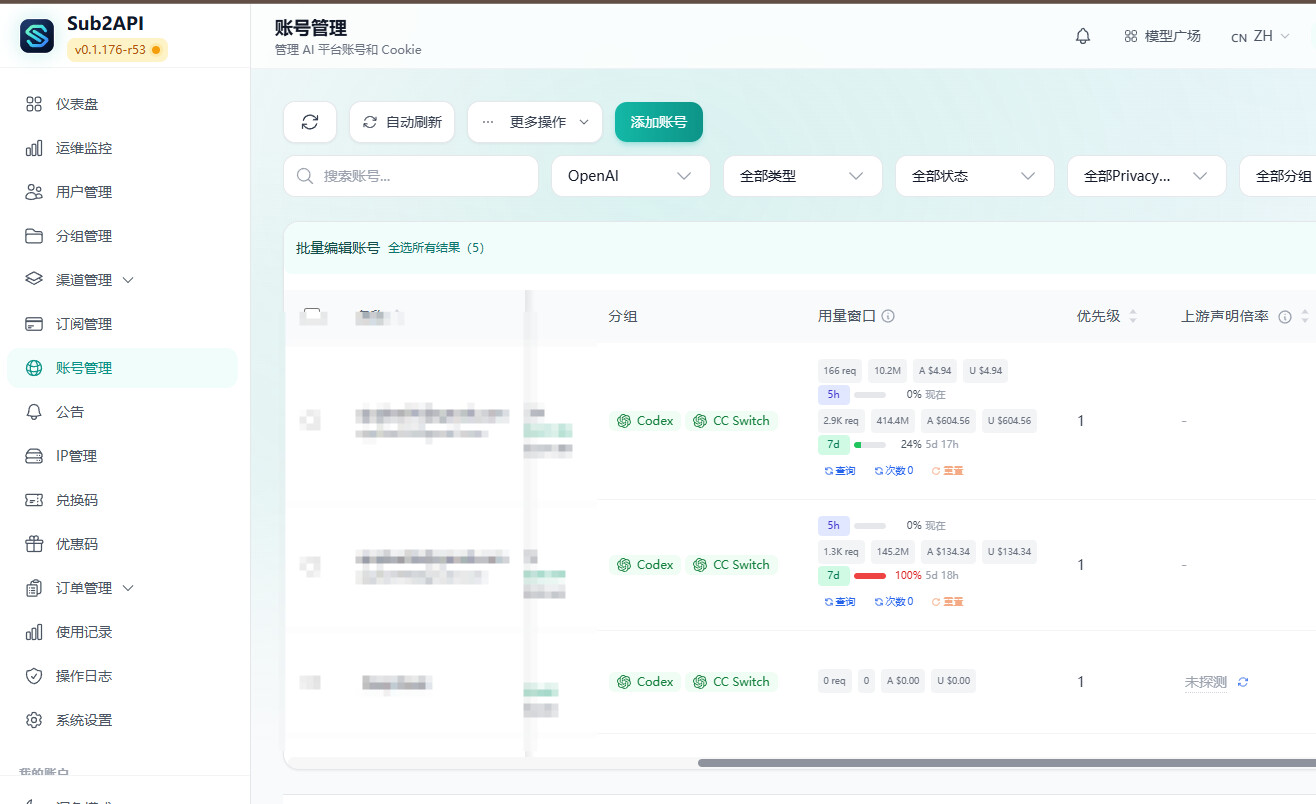Click the 用户管理 users icon
The height and width of the screenshot is (804, 1316).
pos(34,192)
